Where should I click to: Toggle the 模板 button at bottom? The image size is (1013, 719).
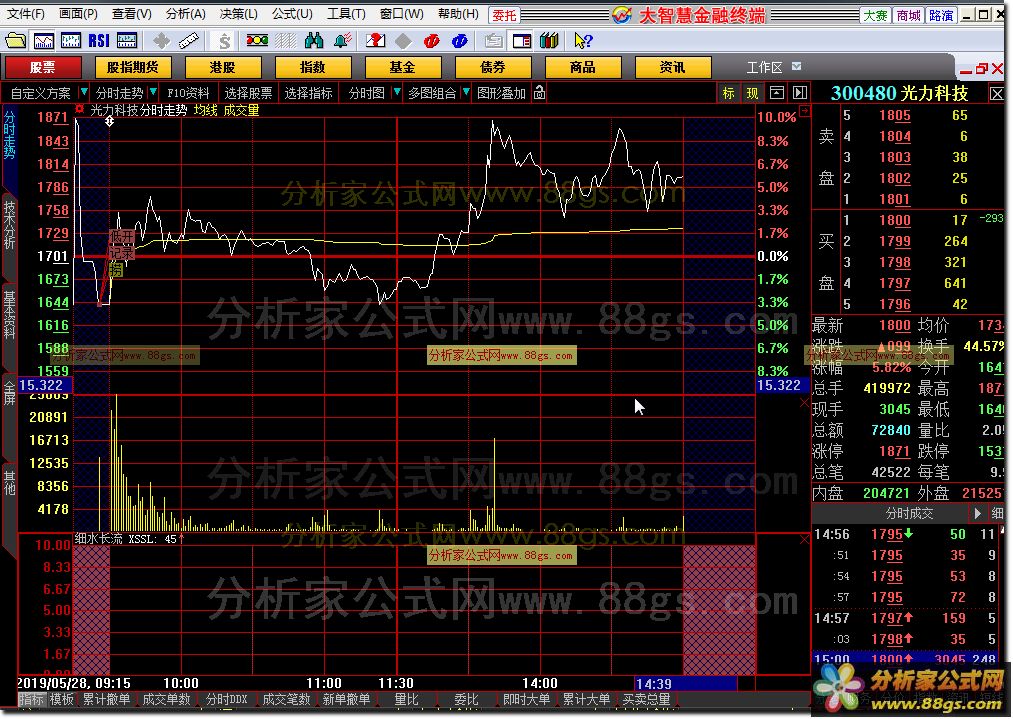[x=62, y=699]
